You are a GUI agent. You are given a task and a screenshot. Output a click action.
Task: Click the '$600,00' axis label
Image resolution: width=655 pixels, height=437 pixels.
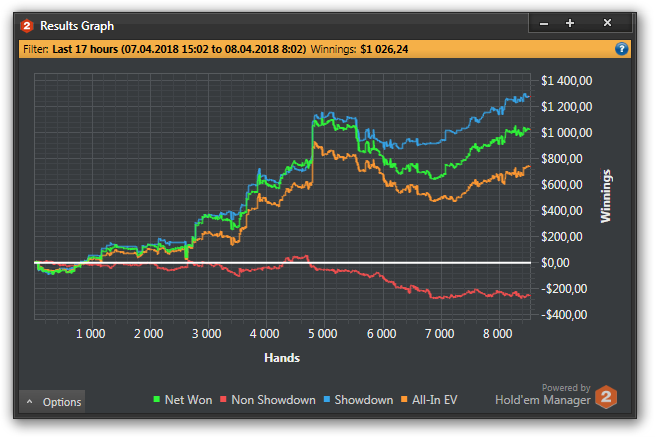pos(562,184)
